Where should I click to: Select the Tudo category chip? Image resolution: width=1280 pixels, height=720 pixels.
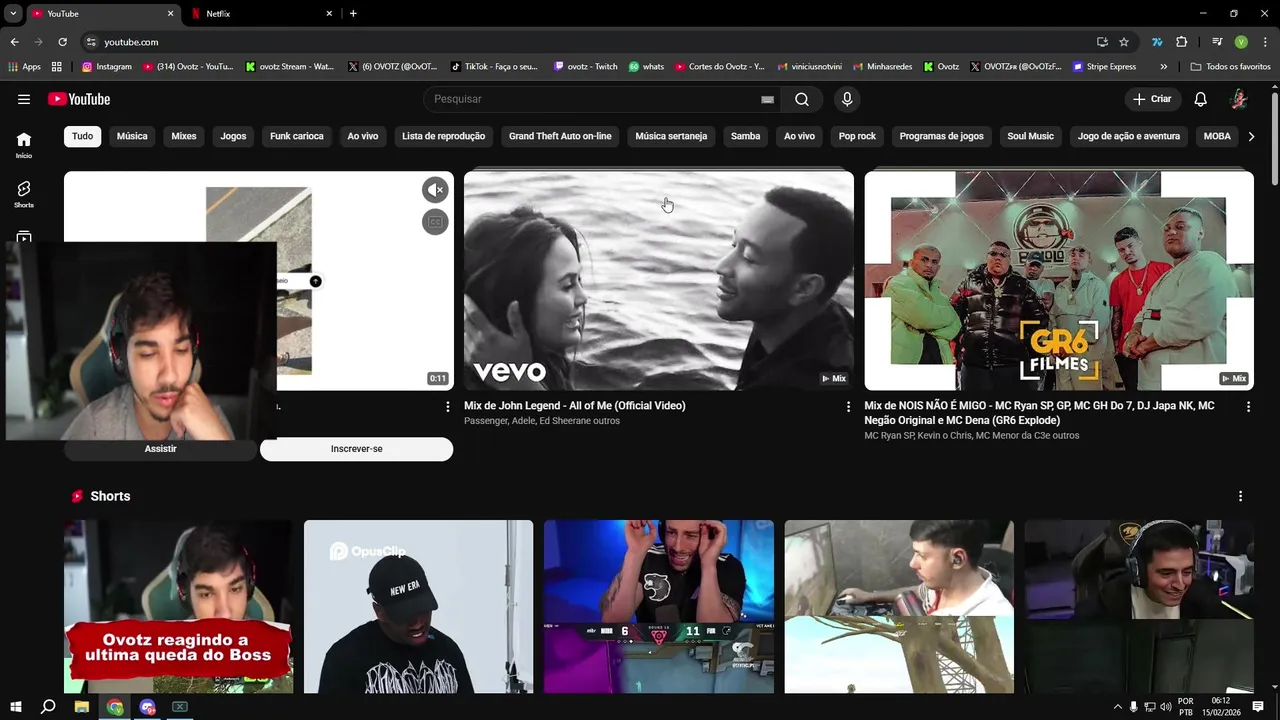click(82, 136)
